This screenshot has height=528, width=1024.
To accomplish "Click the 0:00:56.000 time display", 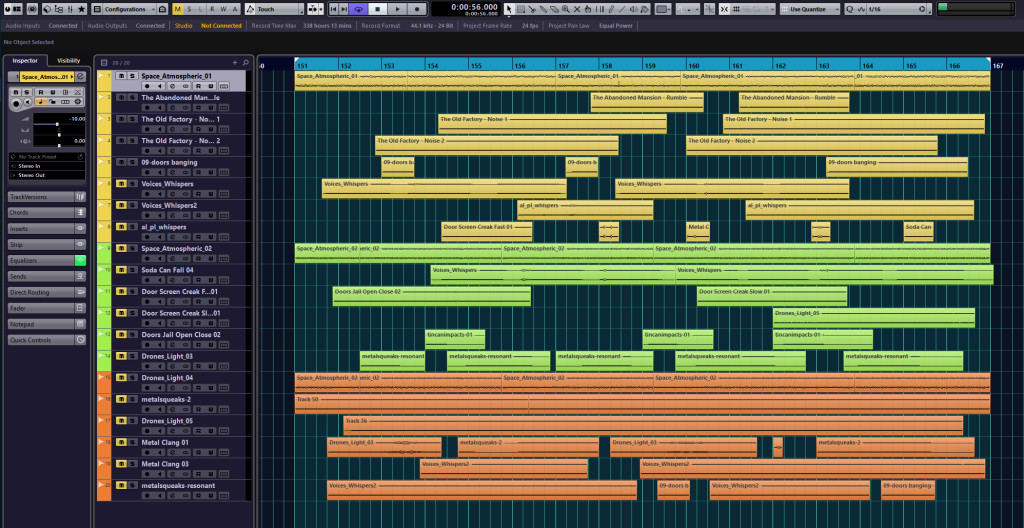I will [x=474, y=7].
